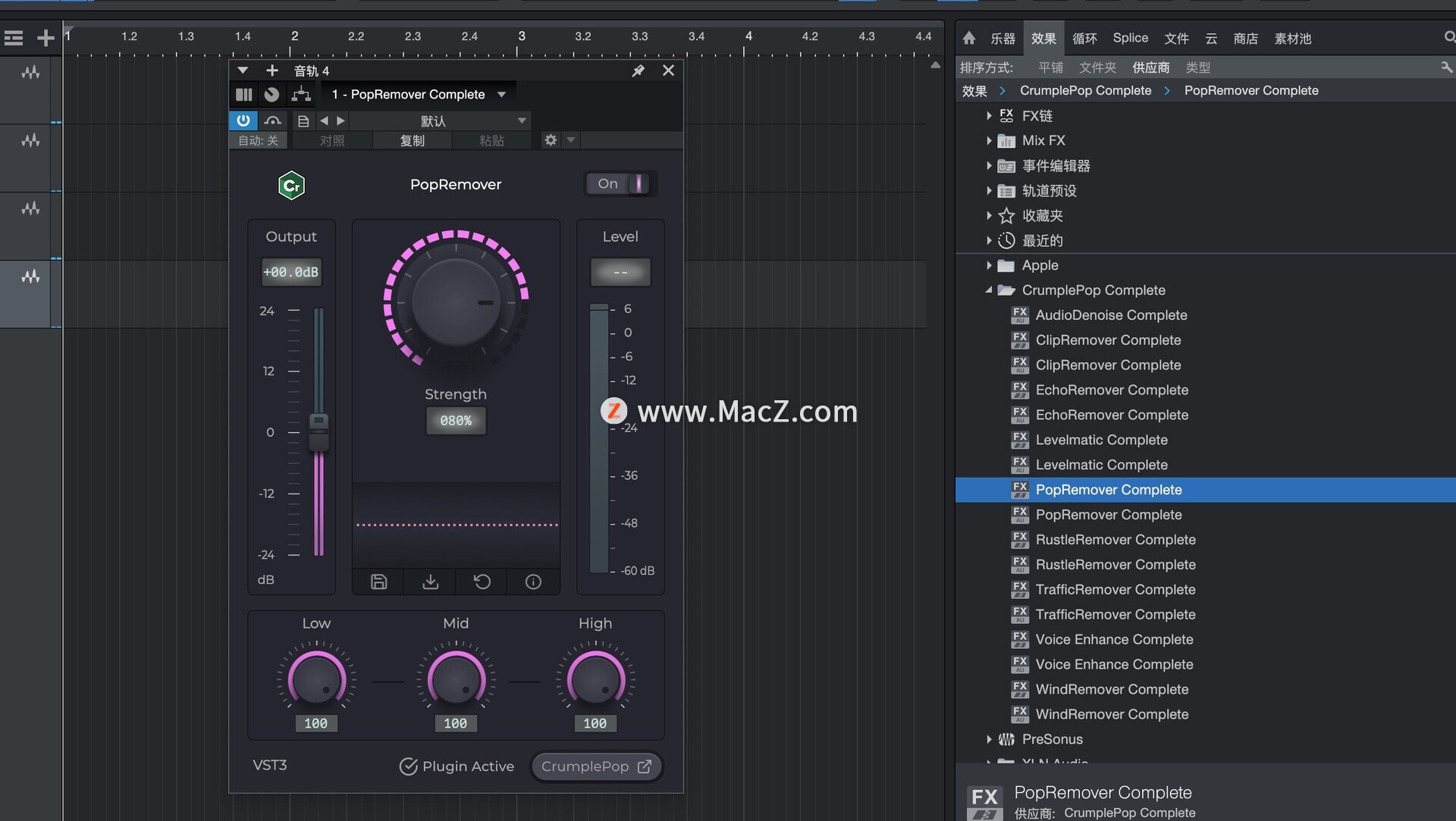The width and height of the screenshot is (1456, 821).
Task: Expand 事件编辑器 folder
Action: point(989,165)
